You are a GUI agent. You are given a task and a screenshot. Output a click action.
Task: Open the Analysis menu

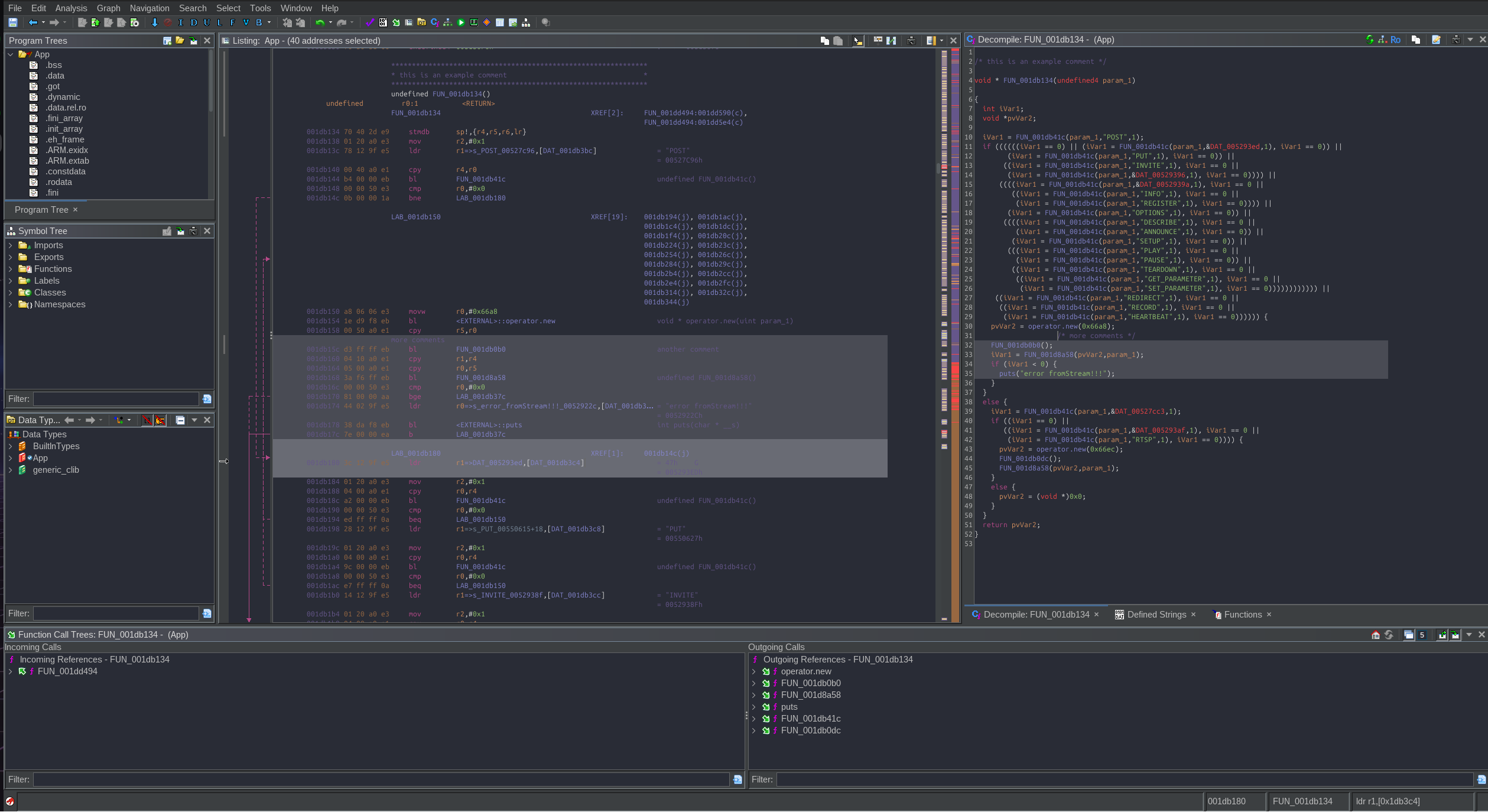tap(71, 8)
